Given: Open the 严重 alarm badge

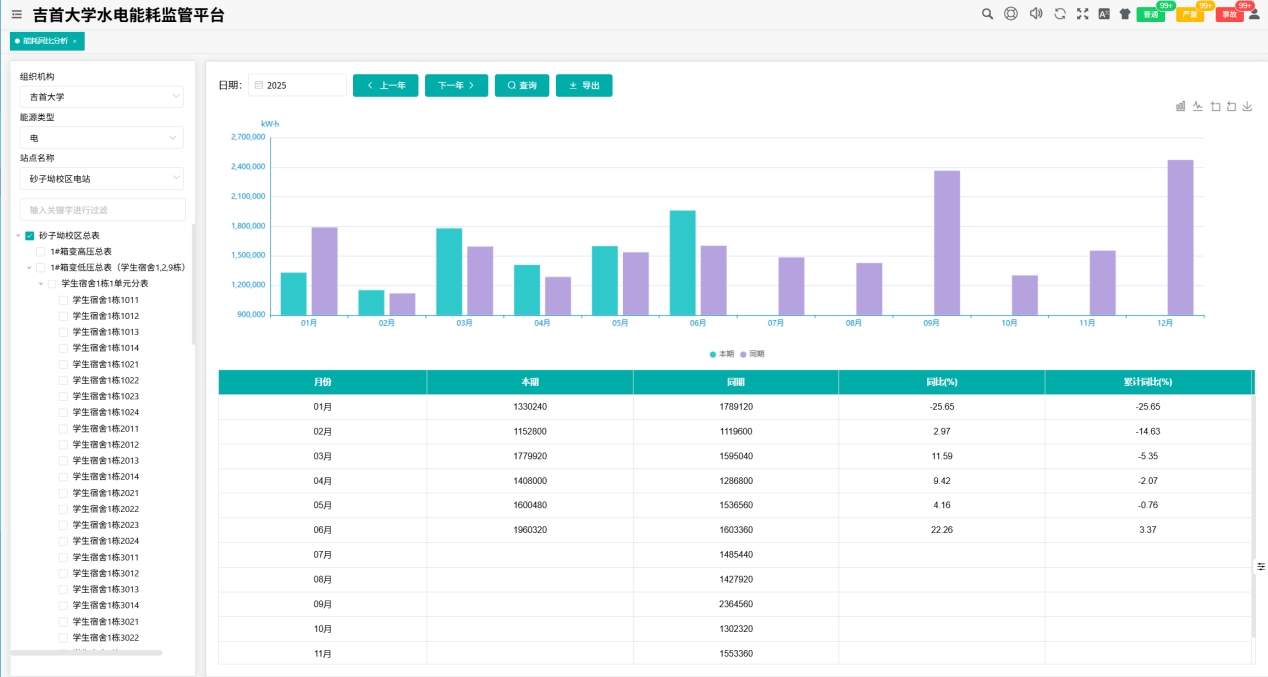Looking at the screenshot, I should tap(1189, 15).
